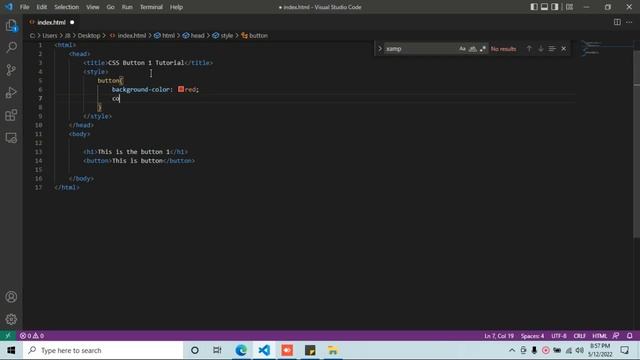
Task: Open the Go menu
Action: (110, 7)
